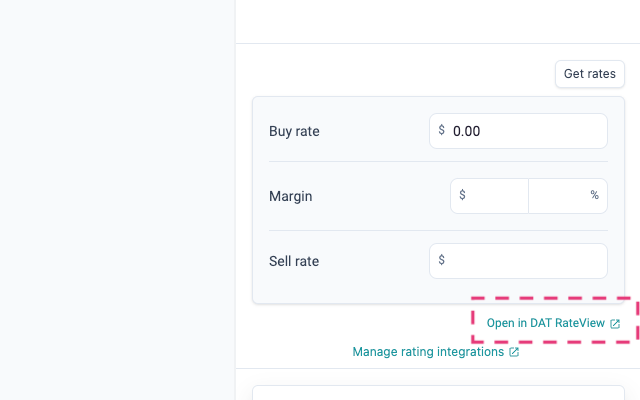The height and width of the screenshot is (400, 640).
Task: Open the DAT RateView link
Action: [x=546, y=323]
